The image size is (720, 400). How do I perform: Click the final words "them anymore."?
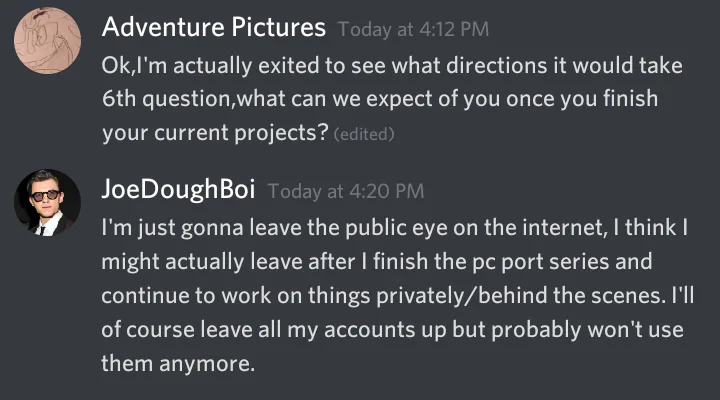179,364
